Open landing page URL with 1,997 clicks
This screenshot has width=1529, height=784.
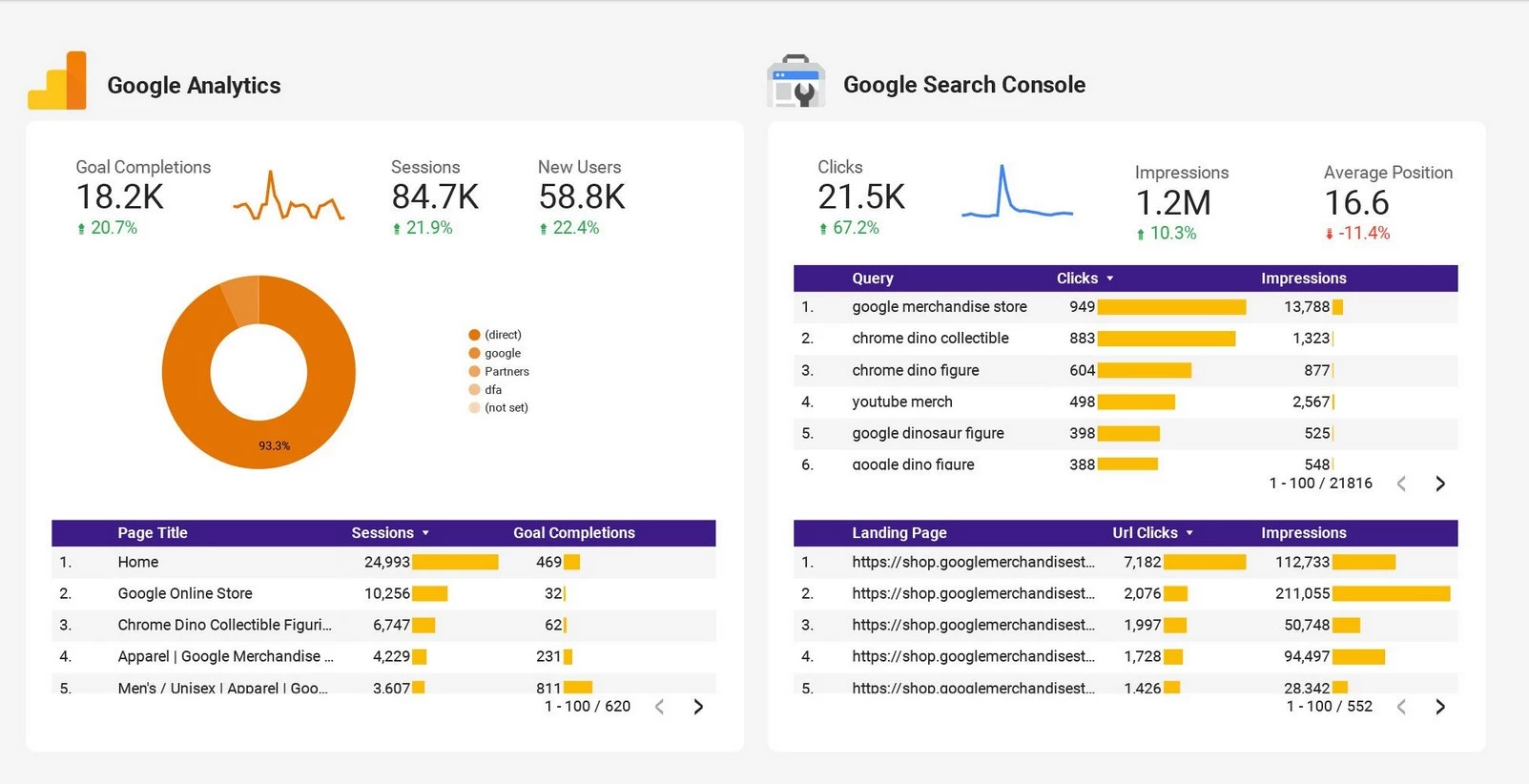click(973, 625)
